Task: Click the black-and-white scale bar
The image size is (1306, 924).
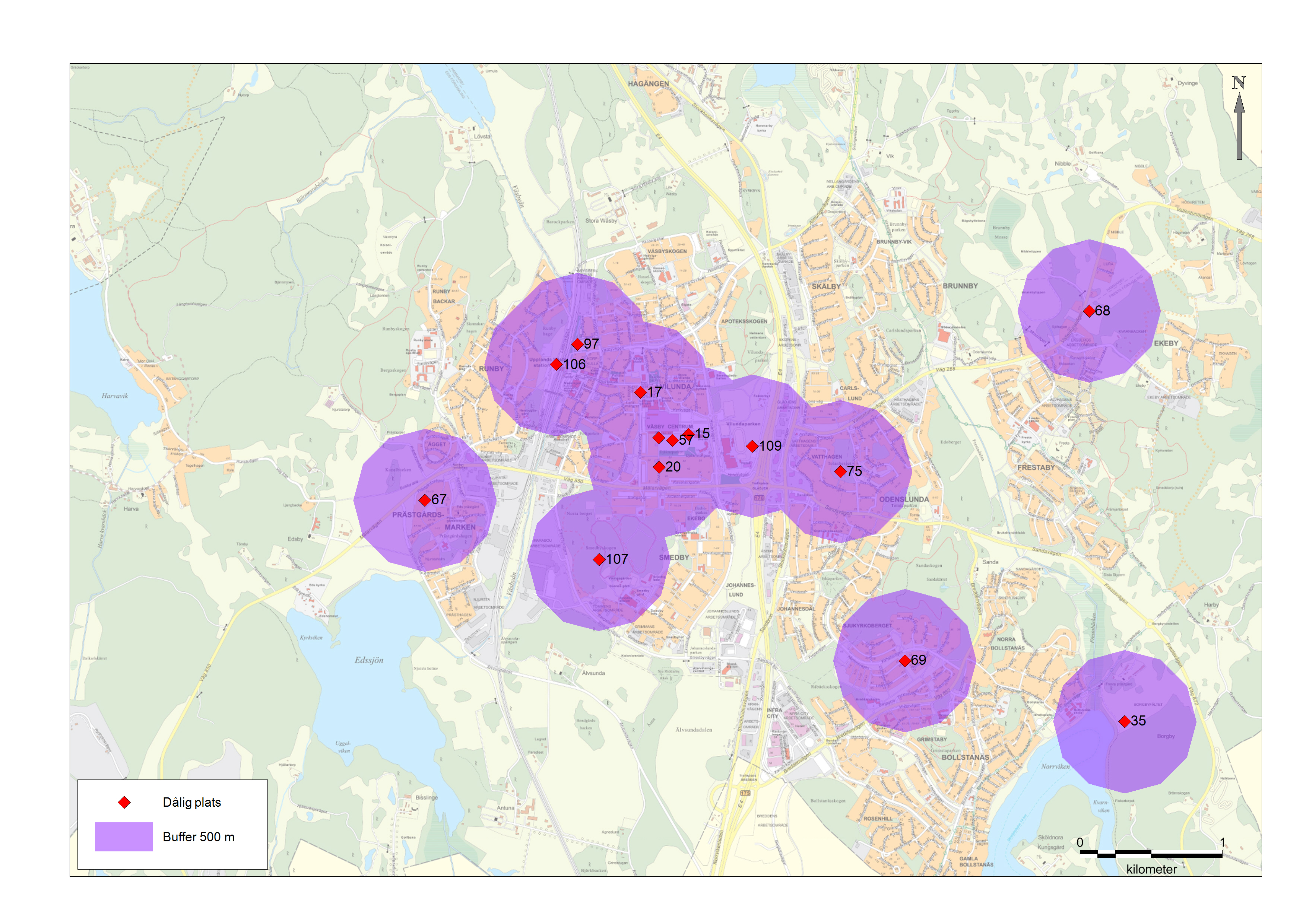Action: click(1151, 854)
